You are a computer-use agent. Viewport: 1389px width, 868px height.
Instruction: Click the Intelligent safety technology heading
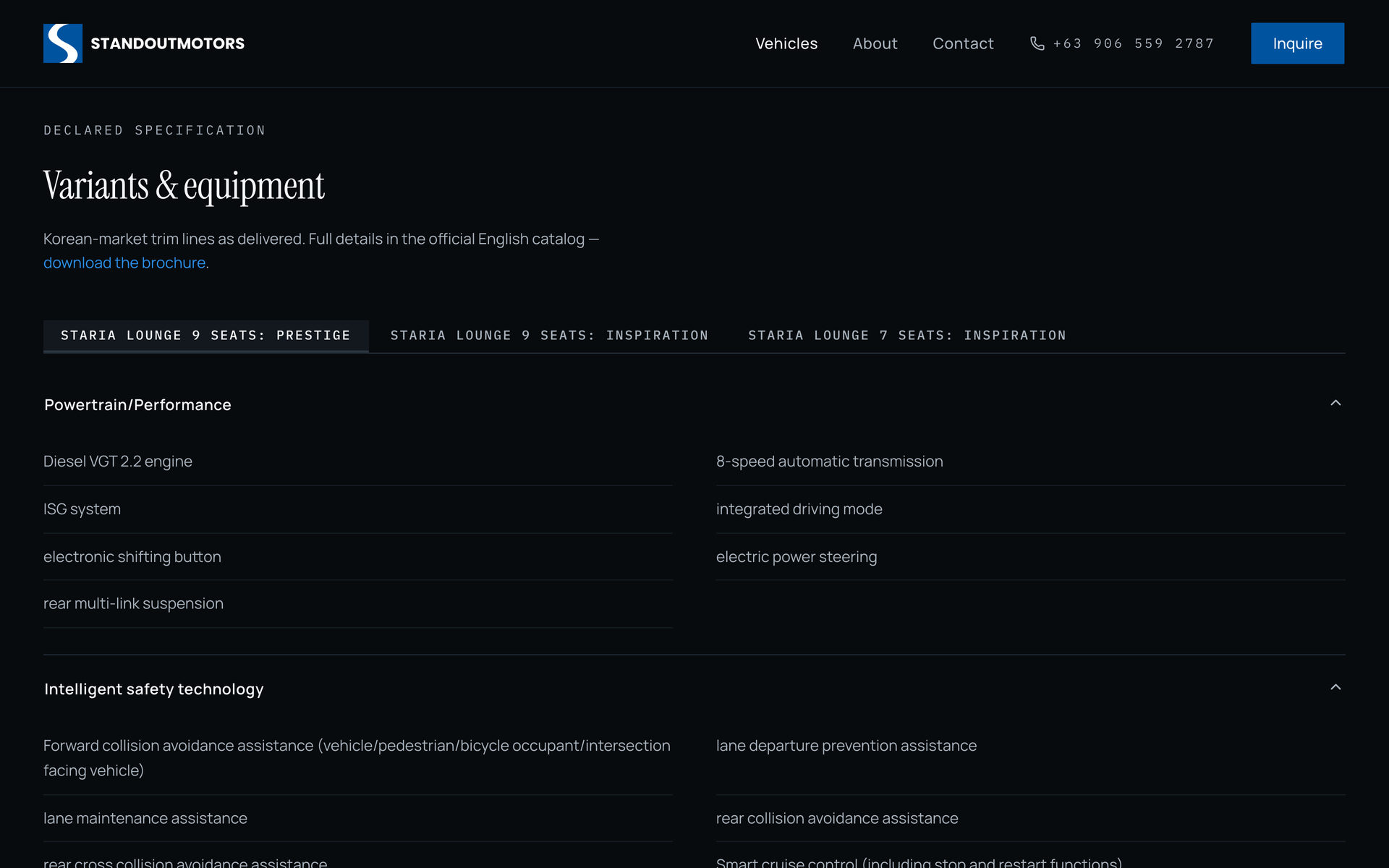[153, 689]
